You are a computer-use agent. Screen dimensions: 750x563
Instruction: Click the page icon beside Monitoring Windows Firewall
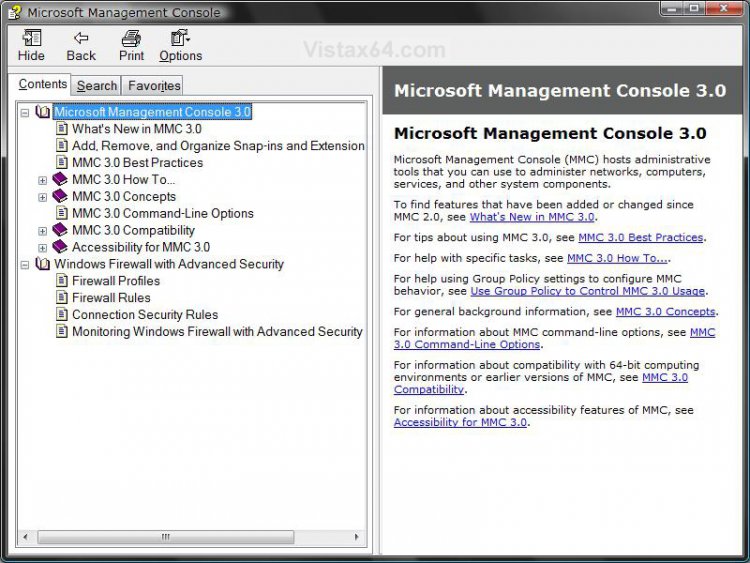[x=62, y=331]
